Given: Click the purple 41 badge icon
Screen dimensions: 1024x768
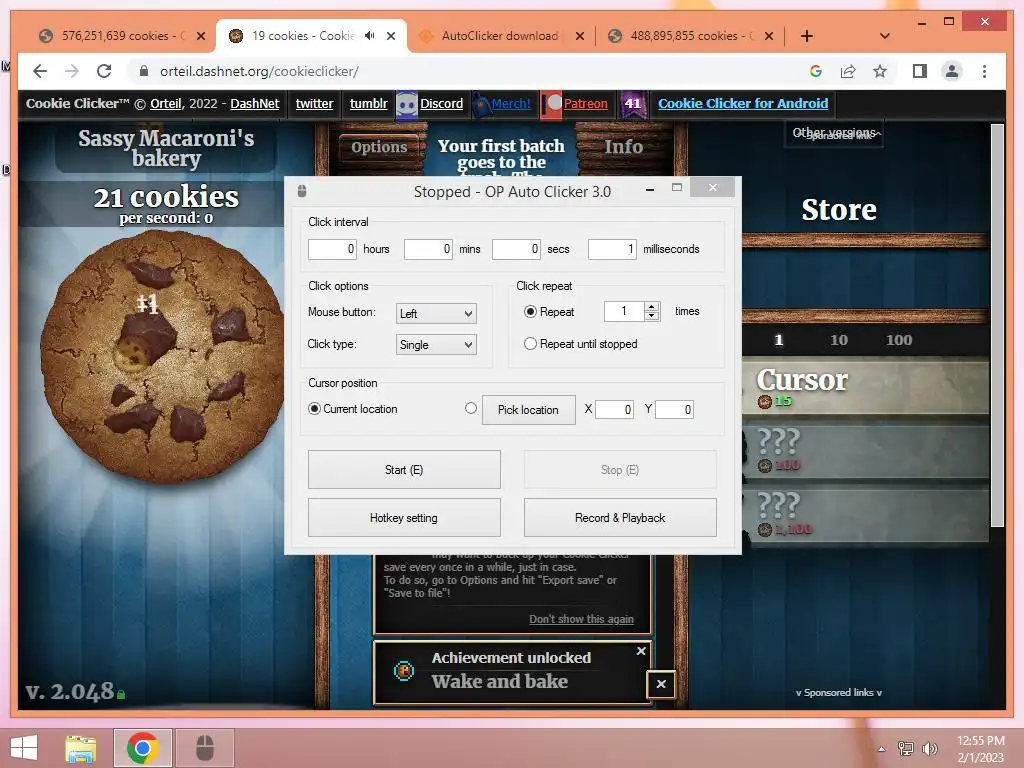Looking at the screenshot, I should [x=633, y=104].
